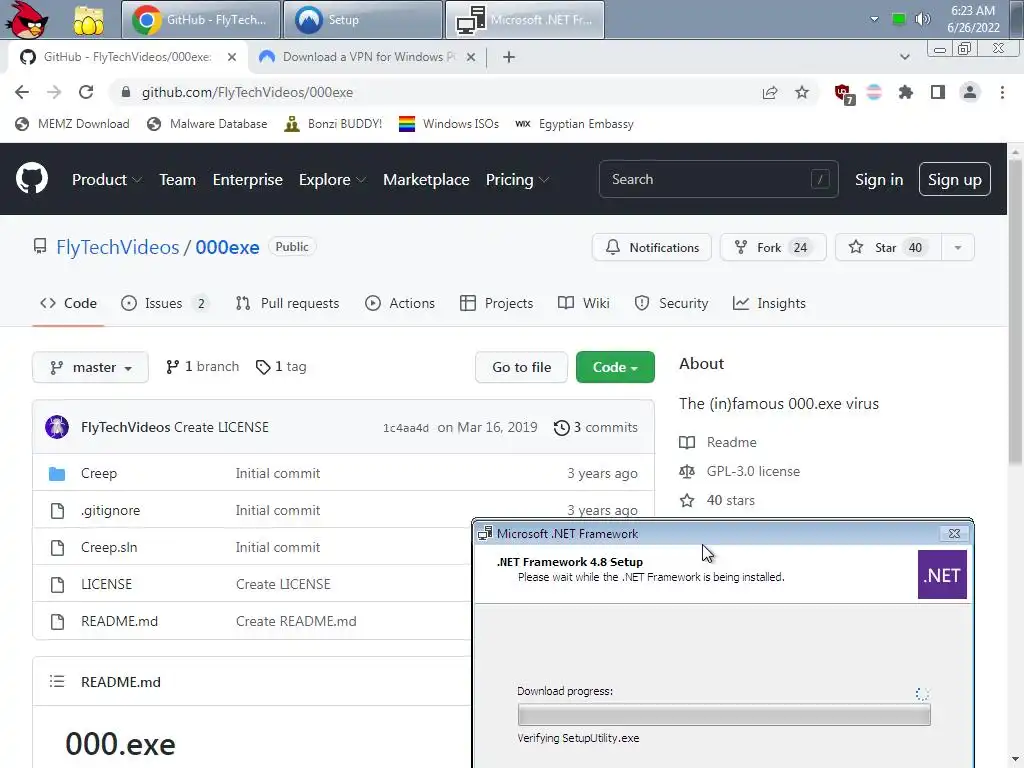Open the Chrome profile avatar

pyautogui.click(x=970, y=92)
